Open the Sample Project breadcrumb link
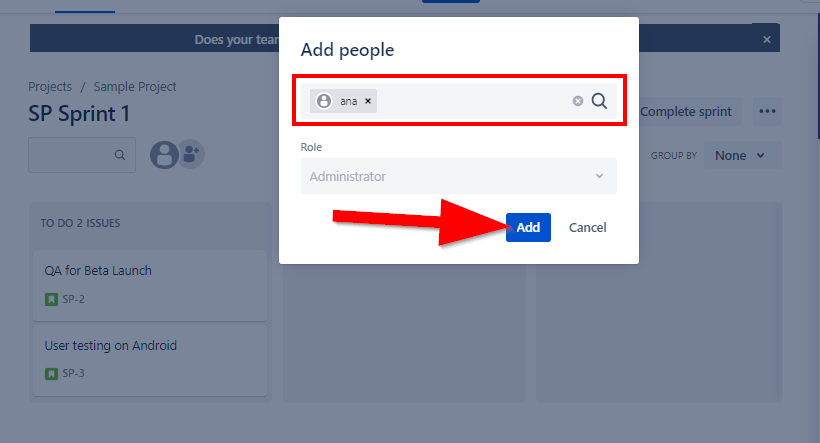This screenshot has height=443, width=820. tap(134, 86)
